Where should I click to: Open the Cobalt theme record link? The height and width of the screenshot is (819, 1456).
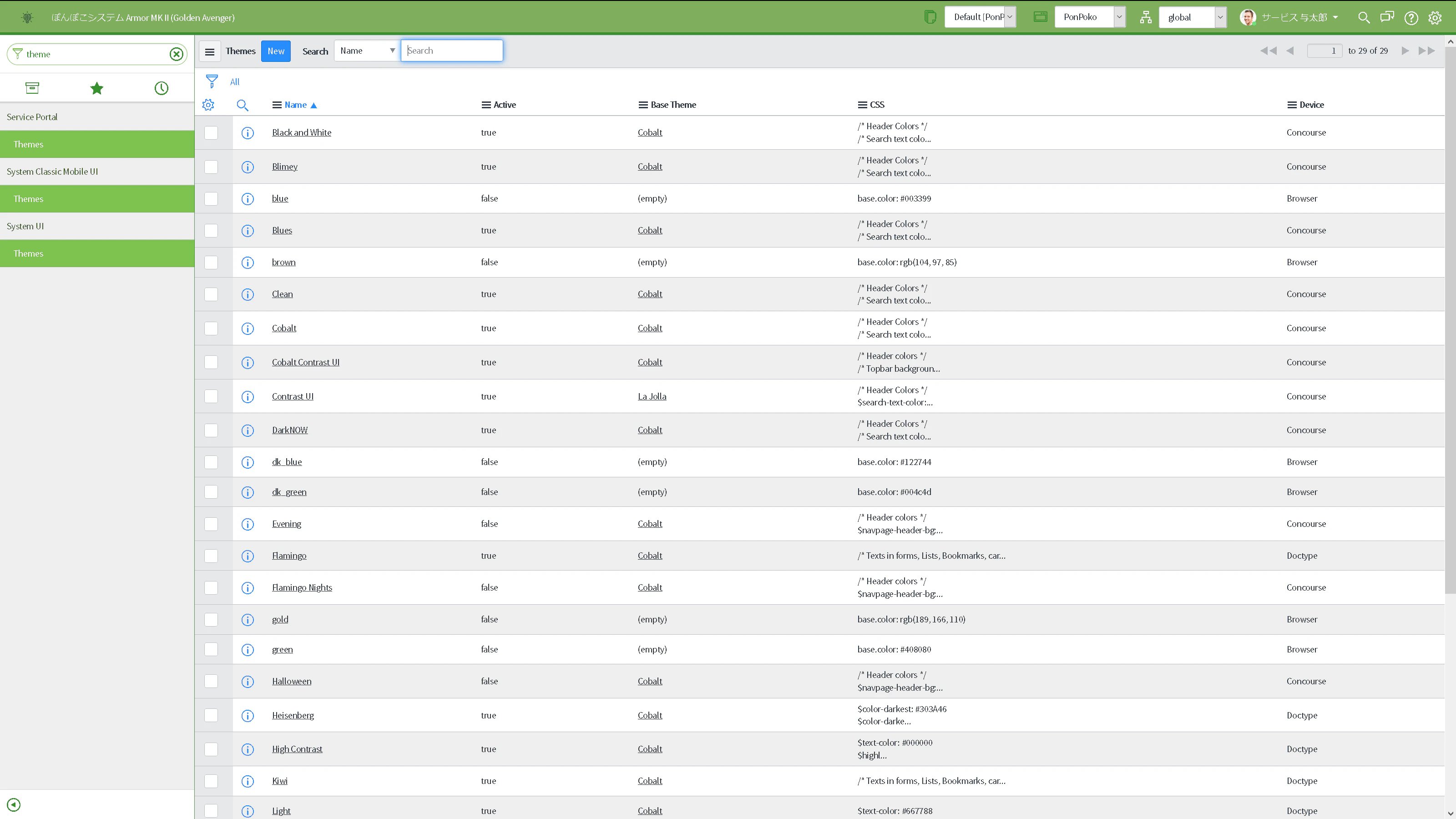[284, 329]
